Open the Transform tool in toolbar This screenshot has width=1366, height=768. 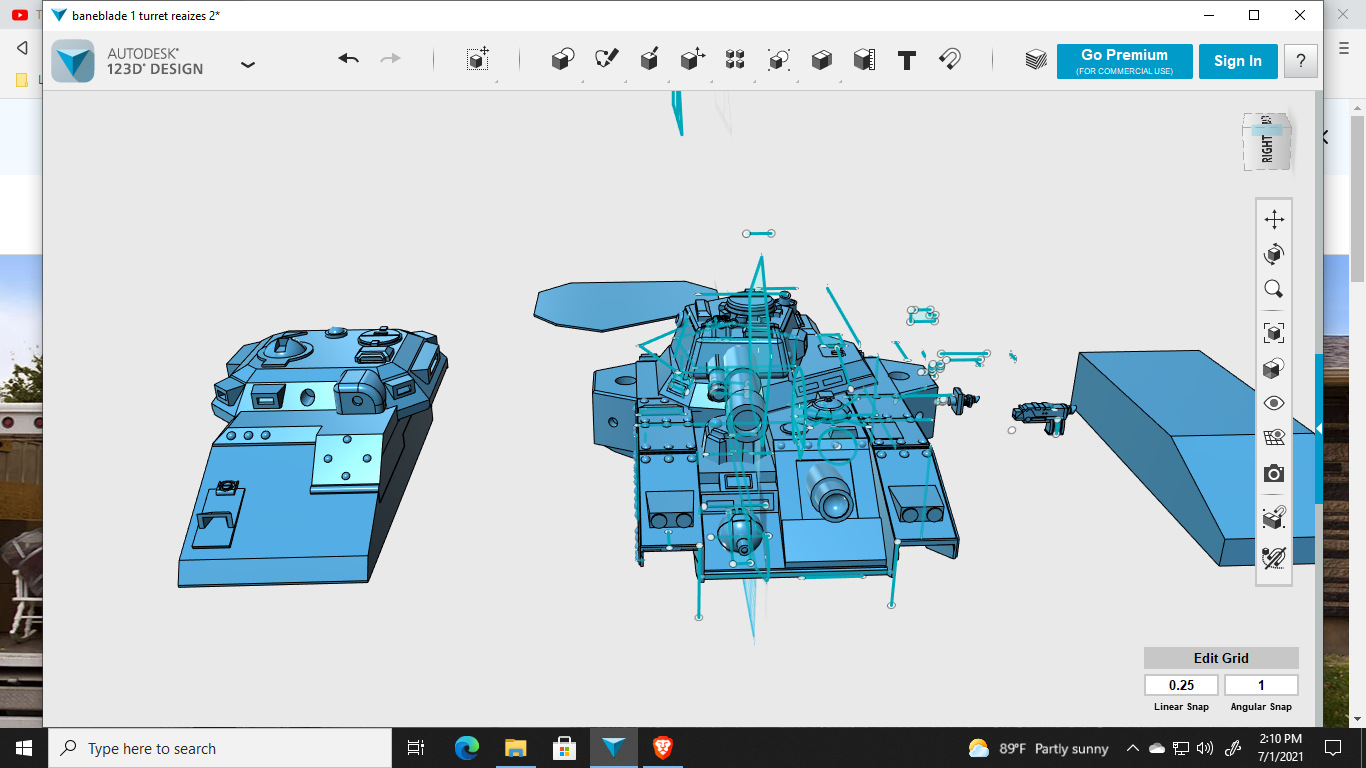coord(478,59)
